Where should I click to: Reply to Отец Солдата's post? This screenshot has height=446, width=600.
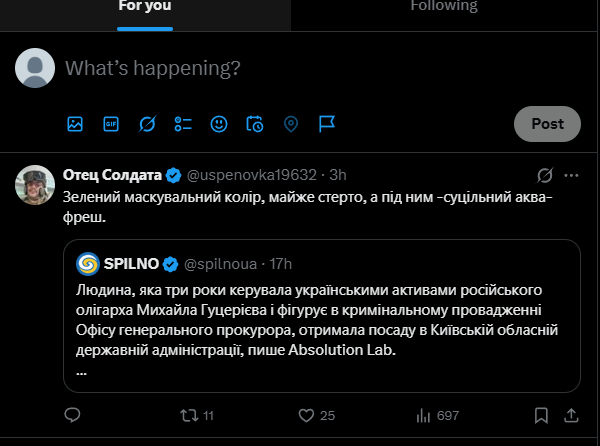(72, 415)
